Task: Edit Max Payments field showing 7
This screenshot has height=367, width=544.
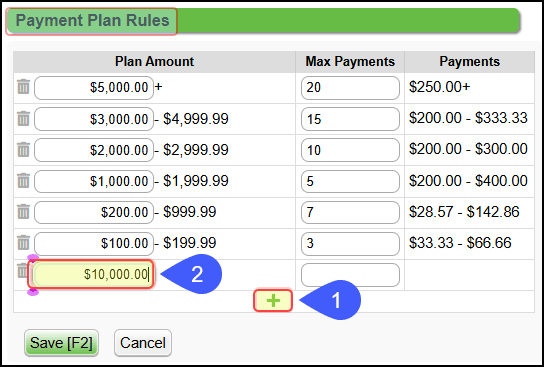Action: [350, 212]
